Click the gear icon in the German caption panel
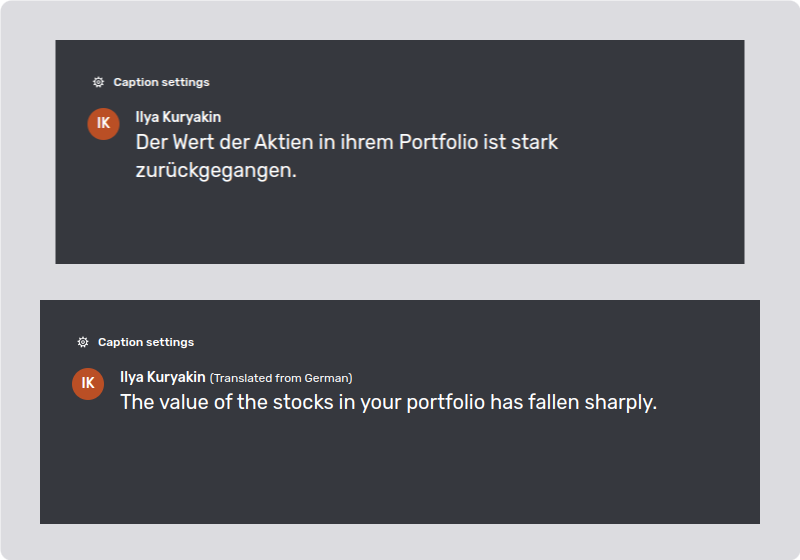This screenshot has height=560, width=800. point(98,82)
